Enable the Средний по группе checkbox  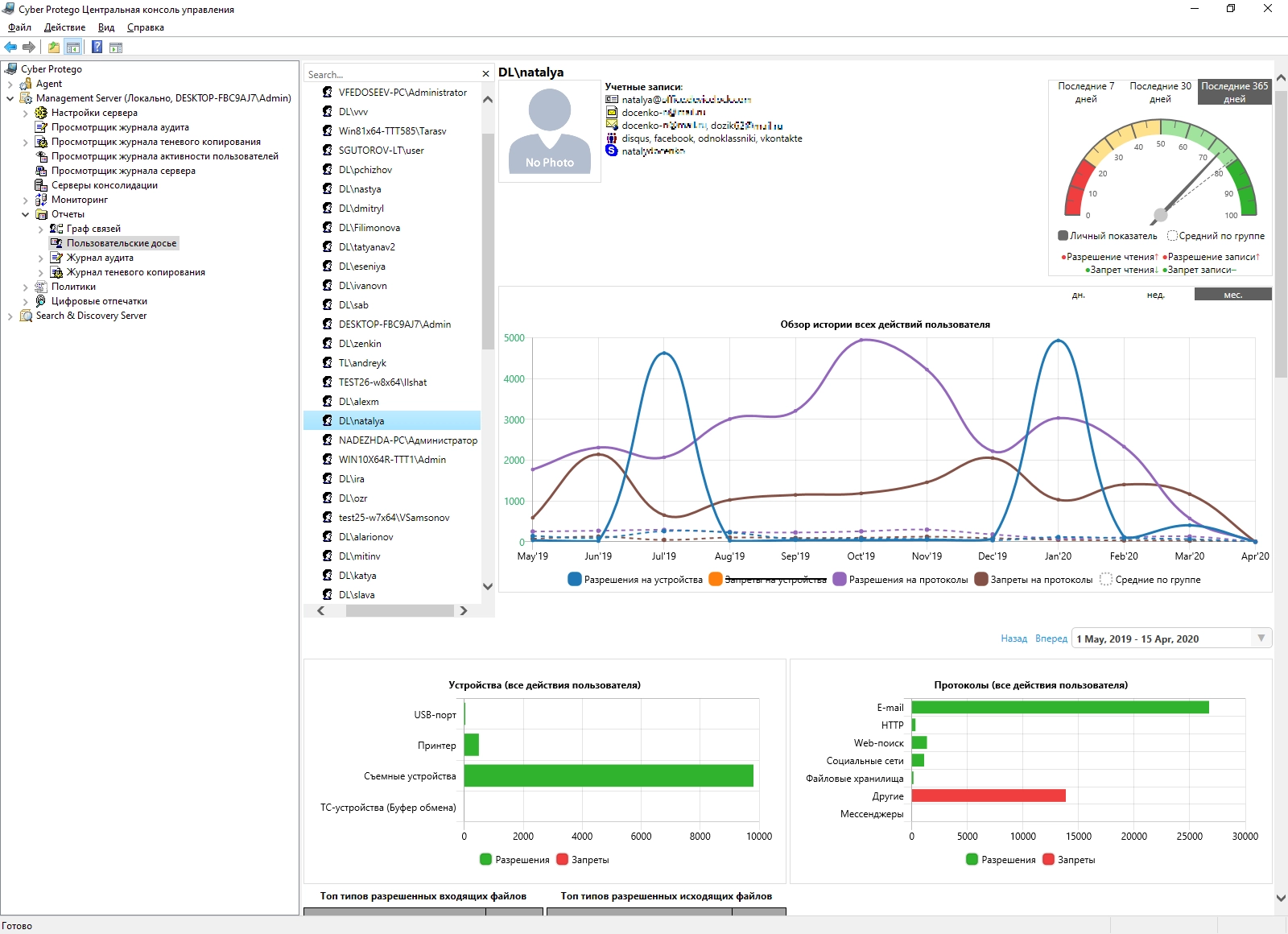(x=1172, y=236)
